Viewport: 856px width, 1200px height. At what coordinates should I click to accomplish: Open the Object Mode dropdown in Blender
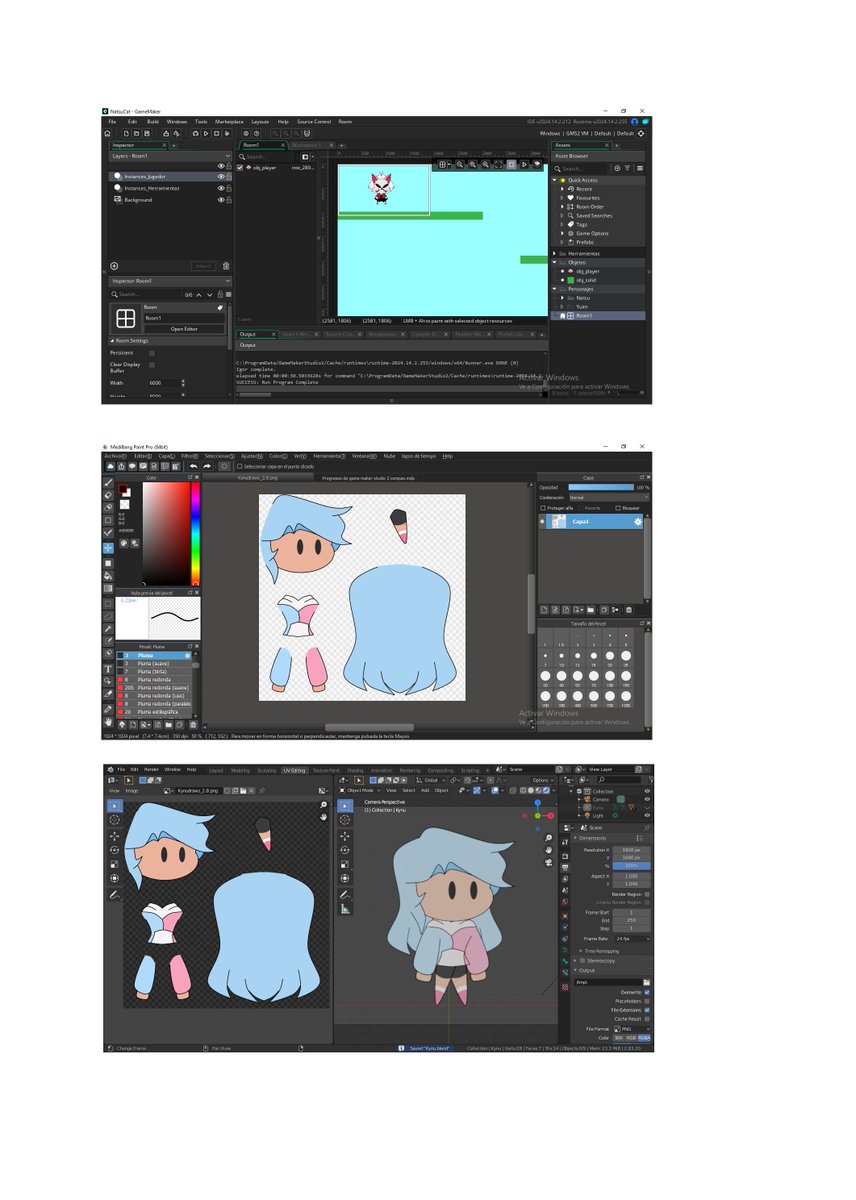(360, 790)
